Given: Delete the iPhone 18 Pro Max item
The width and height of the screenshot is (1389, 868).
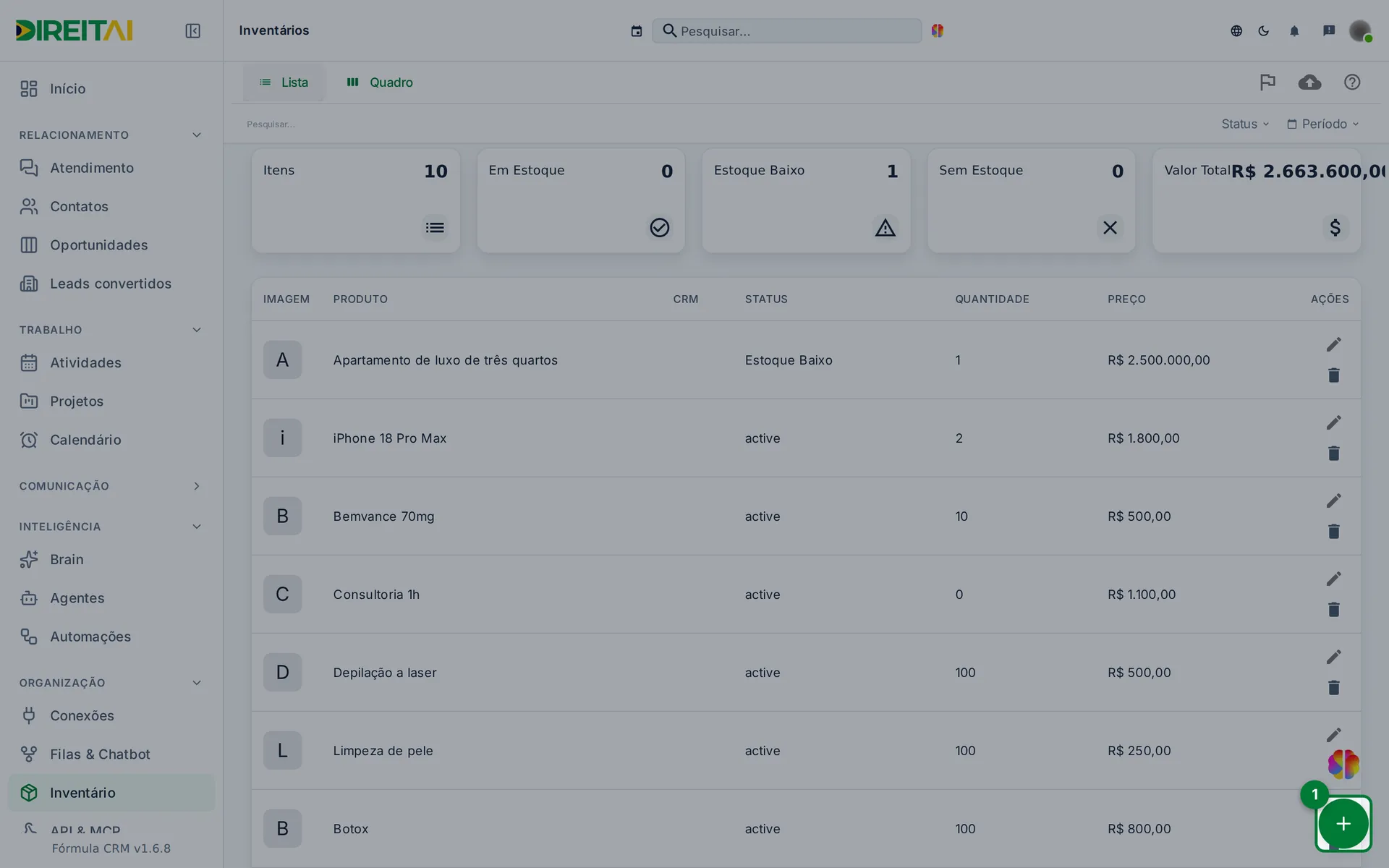Looking at the screenshot, I should pyautogui.click(x=1334, y=454).
